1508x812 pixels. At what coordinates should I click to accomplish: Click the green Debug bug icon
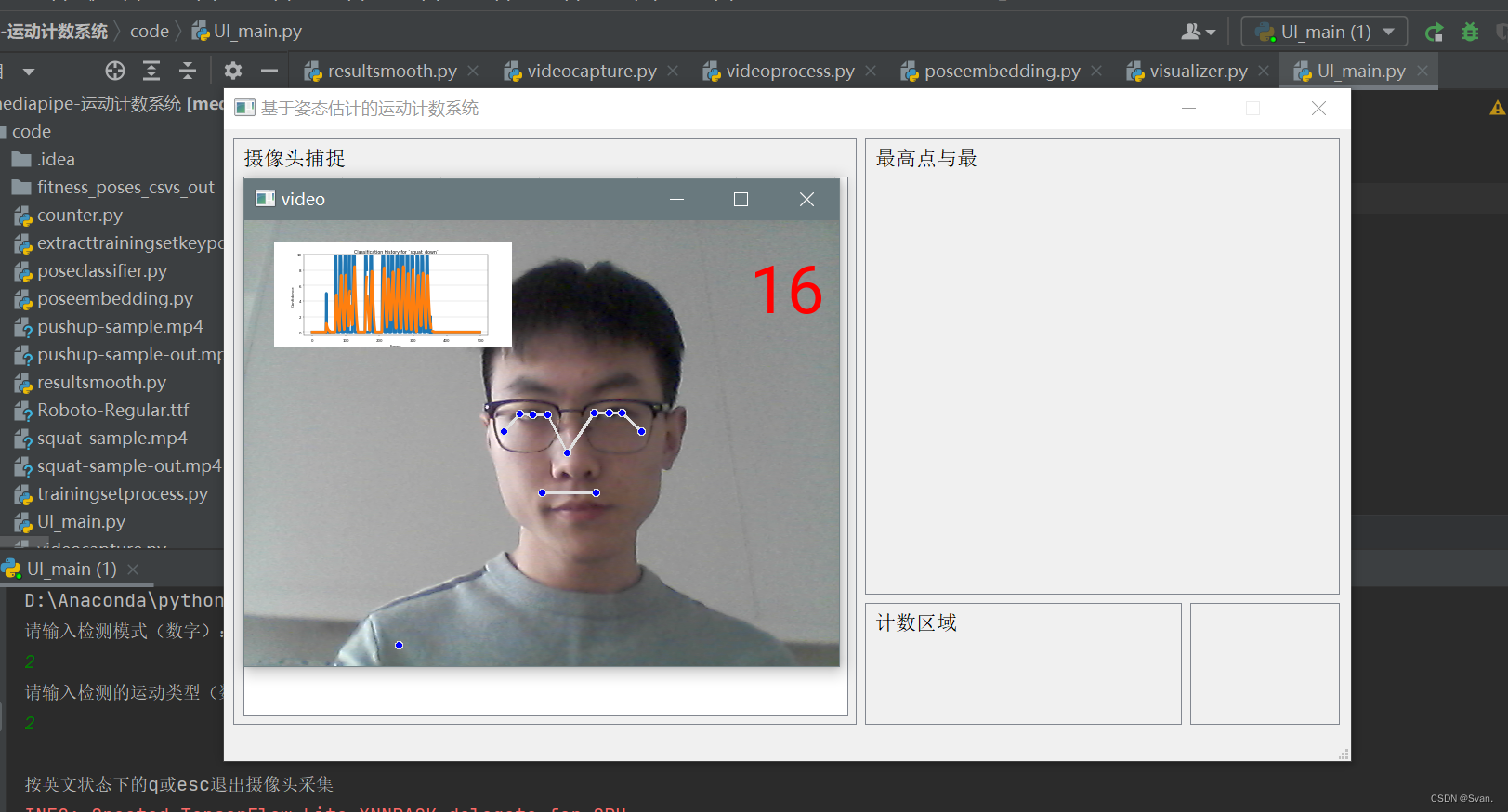[x=1470, y=33]
